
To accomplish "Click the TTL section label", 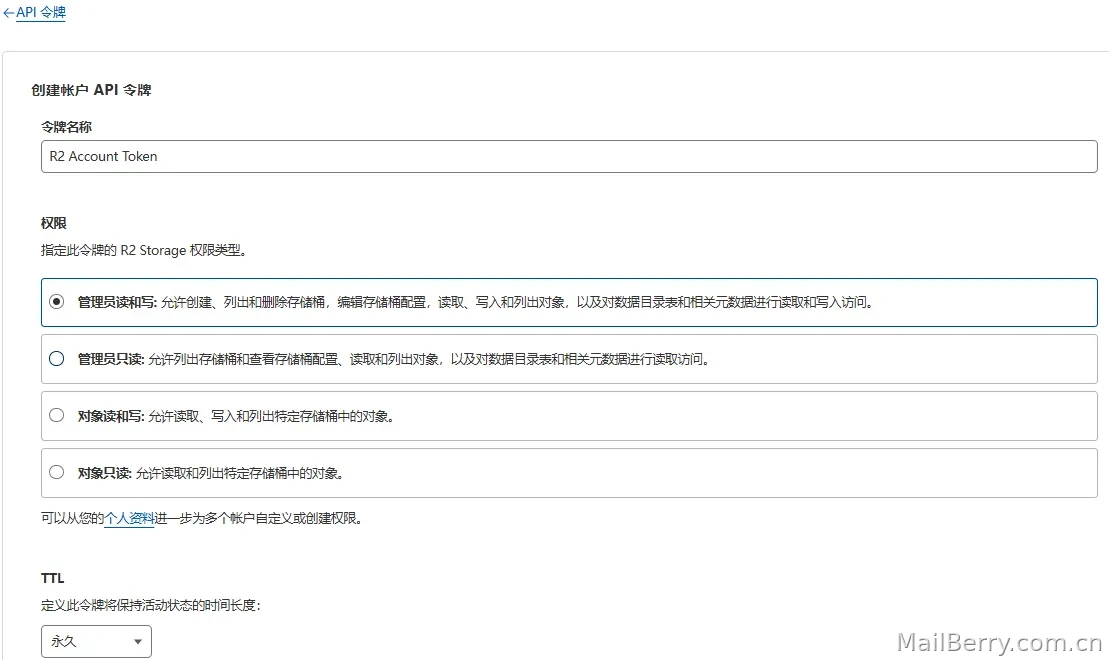I will pyautogui.click(x=53, y=578).
